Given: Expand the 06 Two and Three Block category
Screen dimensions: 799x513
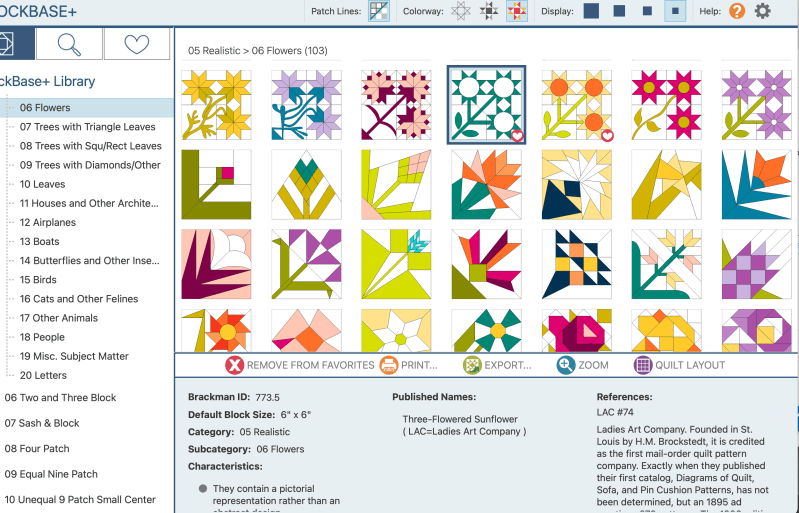Looking at the screenshot, I should (60, 397).
